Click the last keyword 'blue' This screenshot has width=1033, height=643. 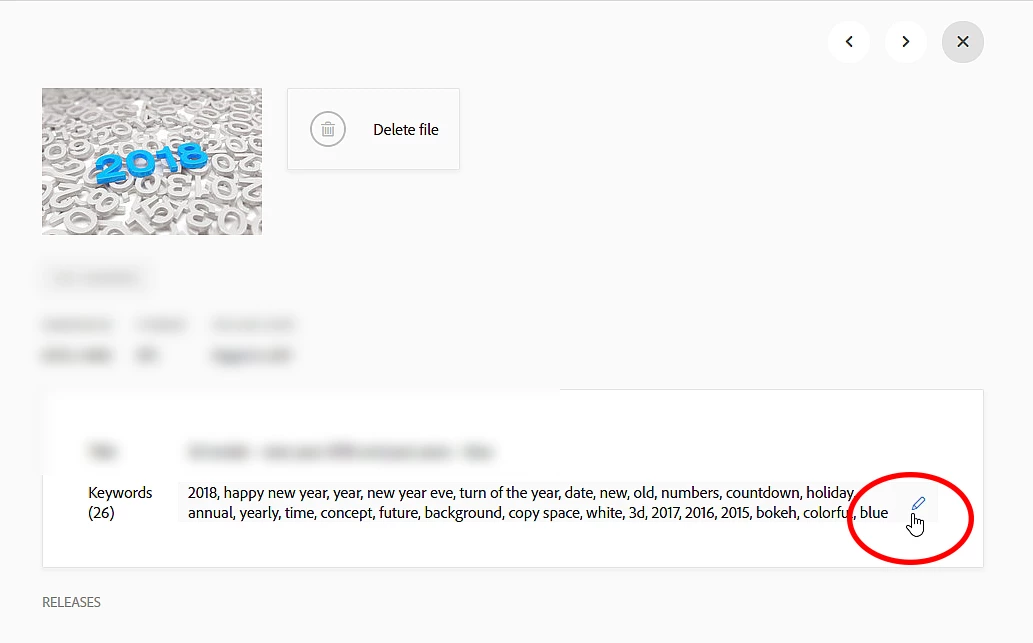[x=874, y=513]
